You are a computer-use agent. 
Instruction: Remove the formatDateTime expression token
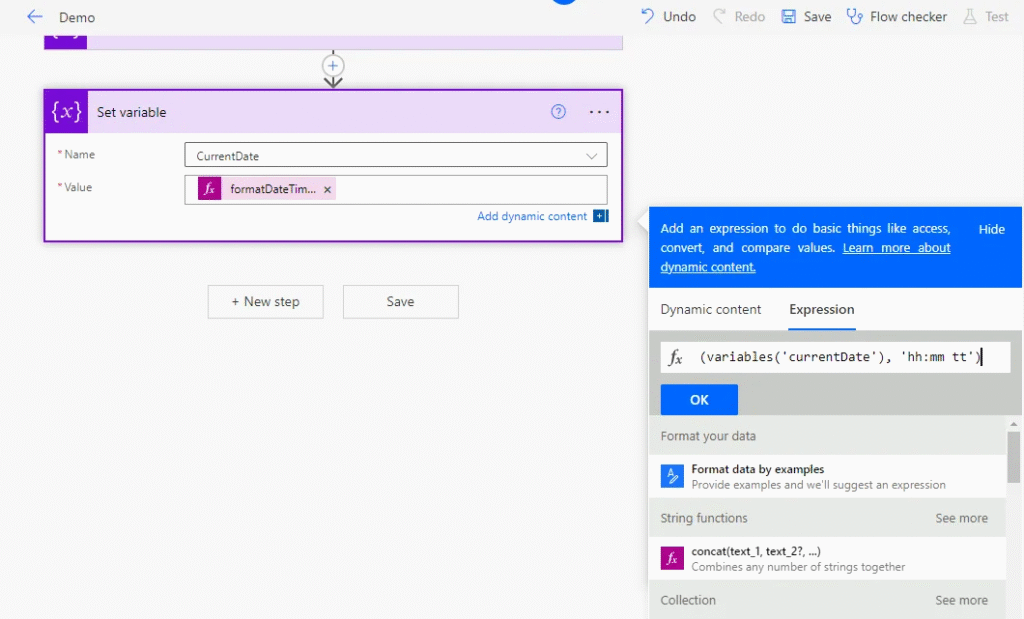click(x=328, y=189)
